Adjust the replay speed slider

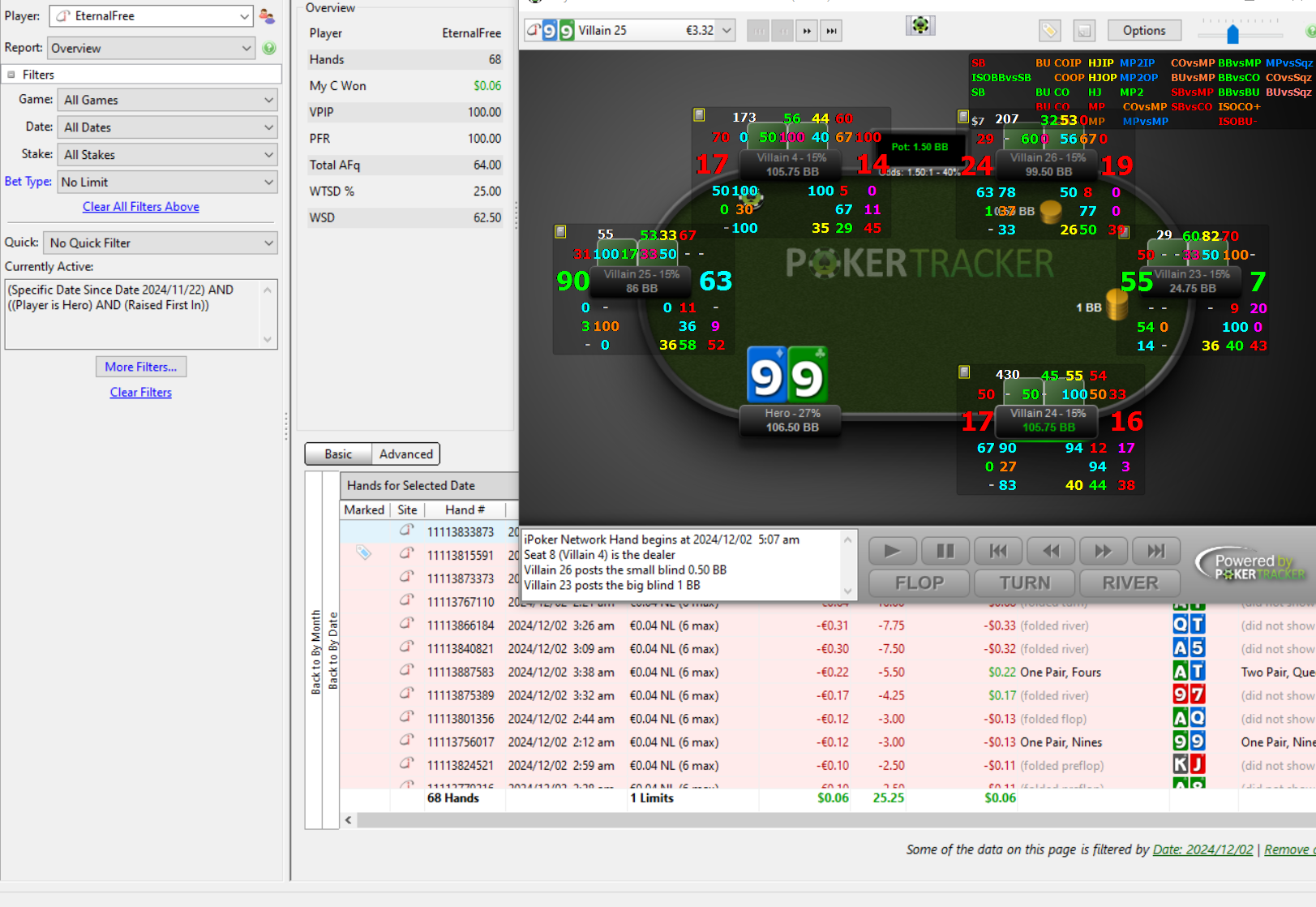pos(1233,34)
